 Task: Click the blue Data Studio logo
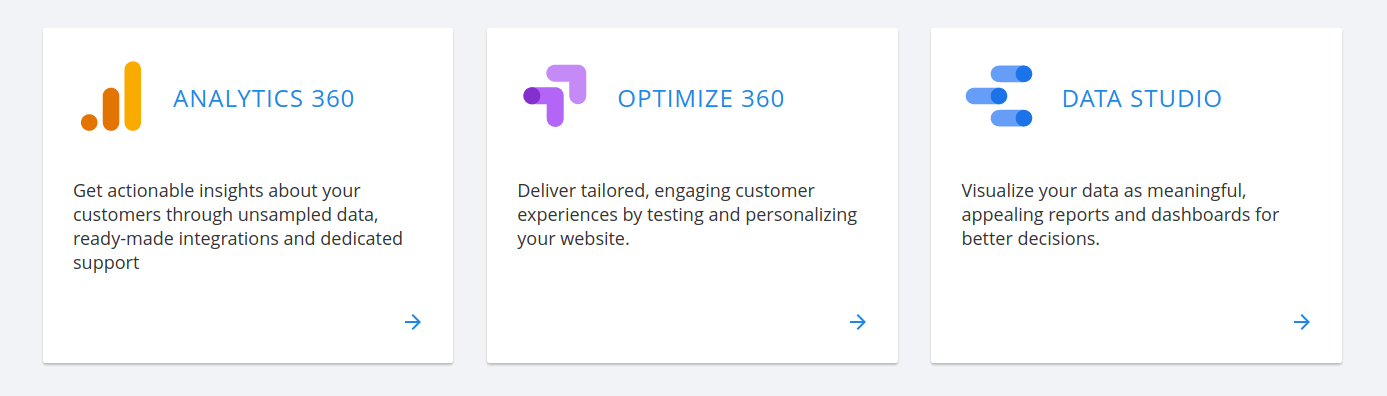pos(999,96)
